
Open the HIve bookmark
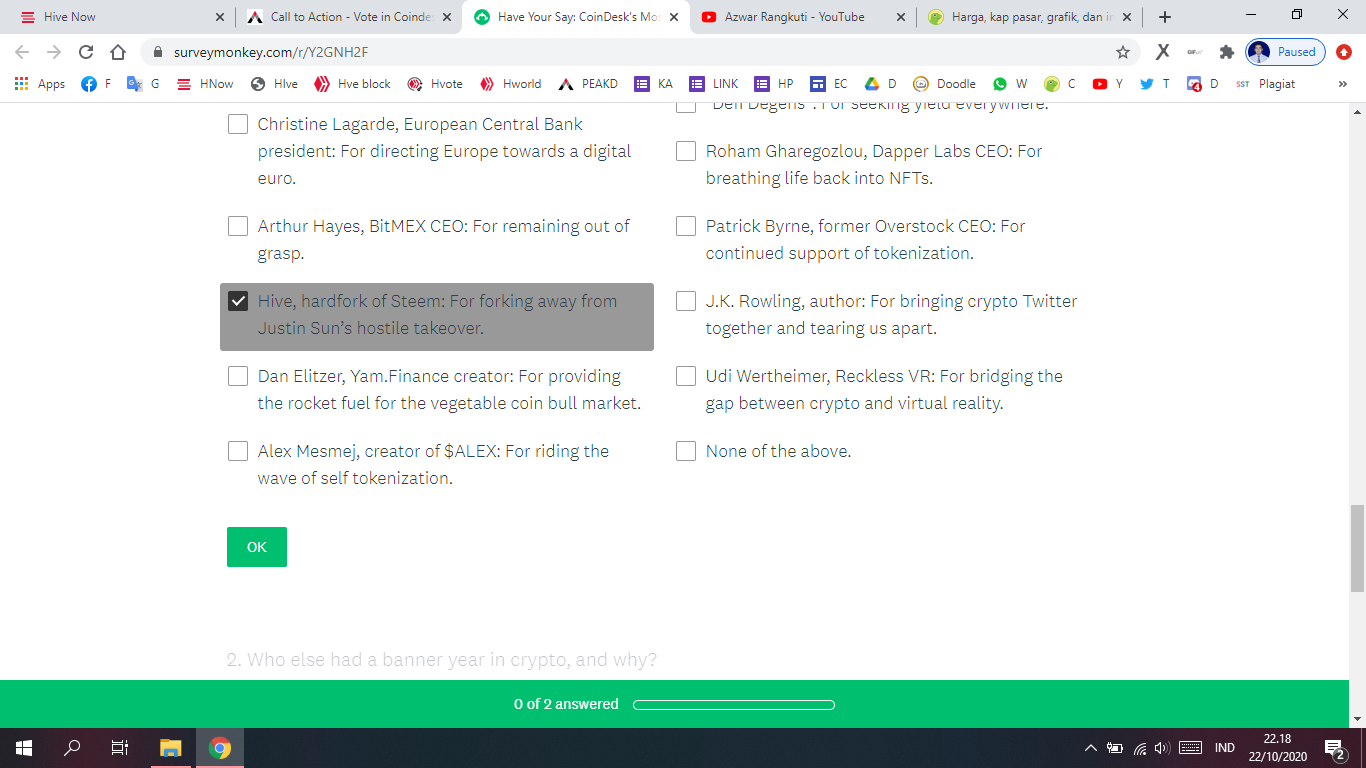click(274, 84)
